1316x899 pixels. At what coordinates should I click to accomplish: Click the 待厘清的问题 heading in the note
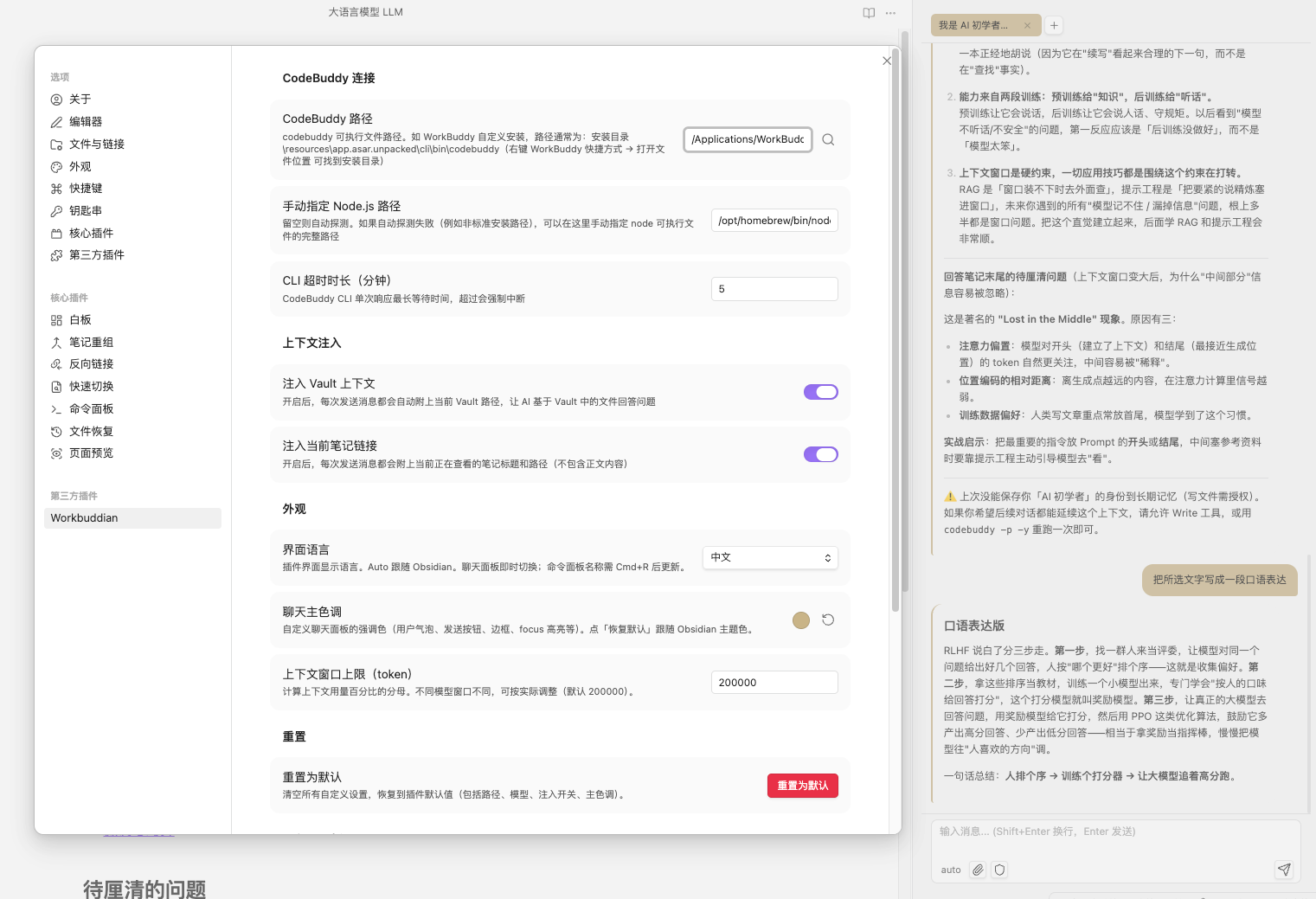pyautogui.click(x=144, y=889)
